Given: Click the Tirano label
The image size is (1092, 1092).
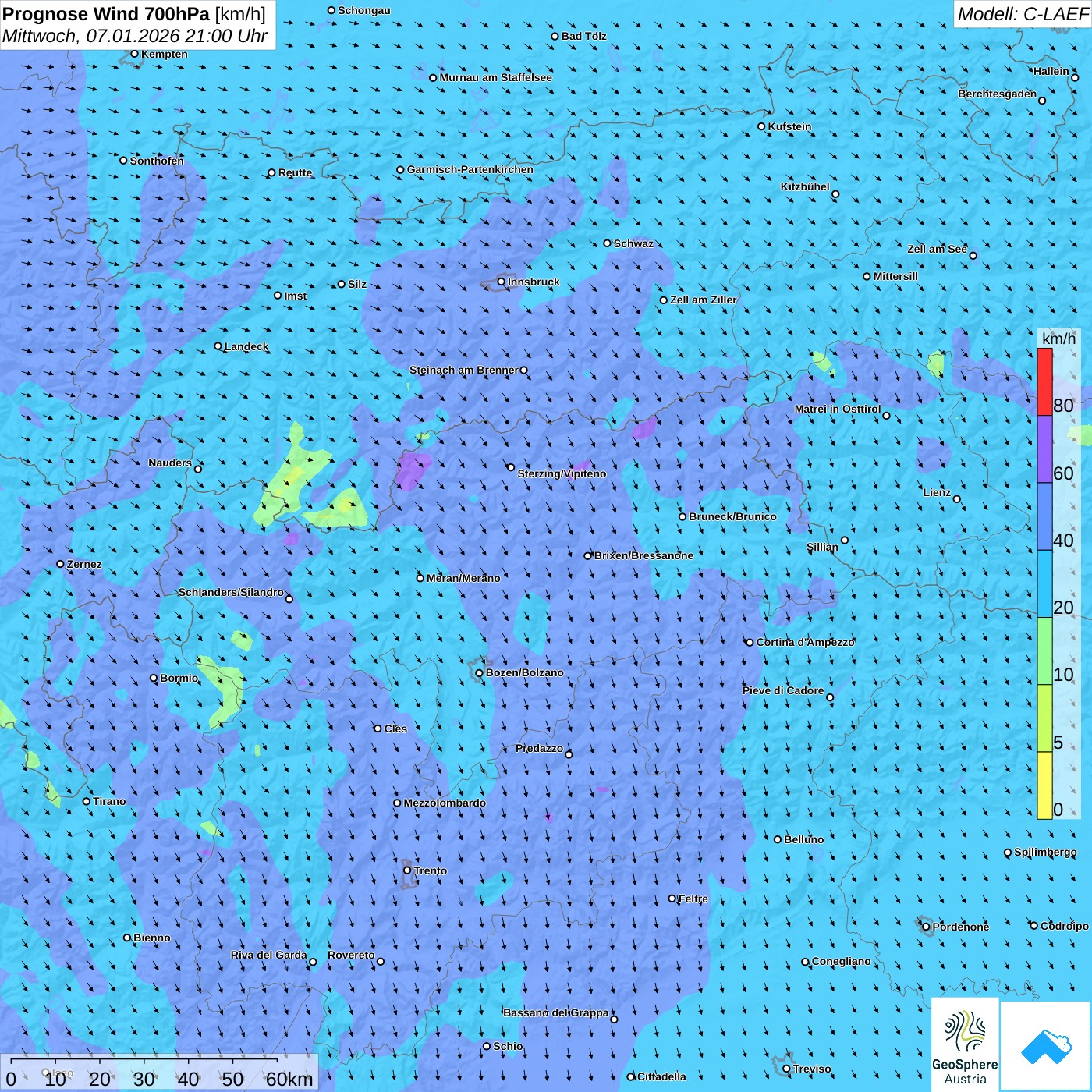Looking at the screenshot, I should coord(109,801).
